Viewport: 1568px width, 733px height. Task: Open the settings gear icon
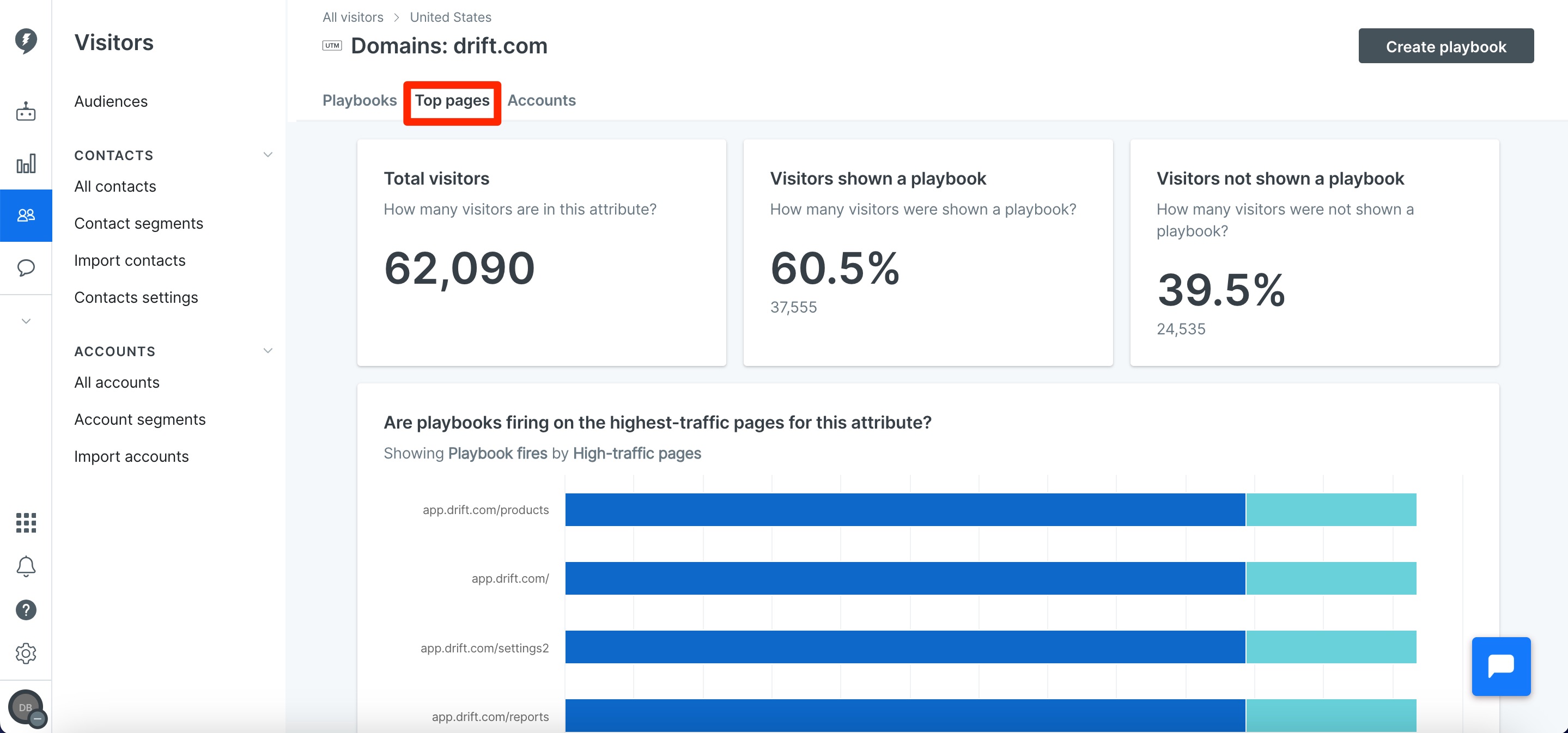coord(26,653)
